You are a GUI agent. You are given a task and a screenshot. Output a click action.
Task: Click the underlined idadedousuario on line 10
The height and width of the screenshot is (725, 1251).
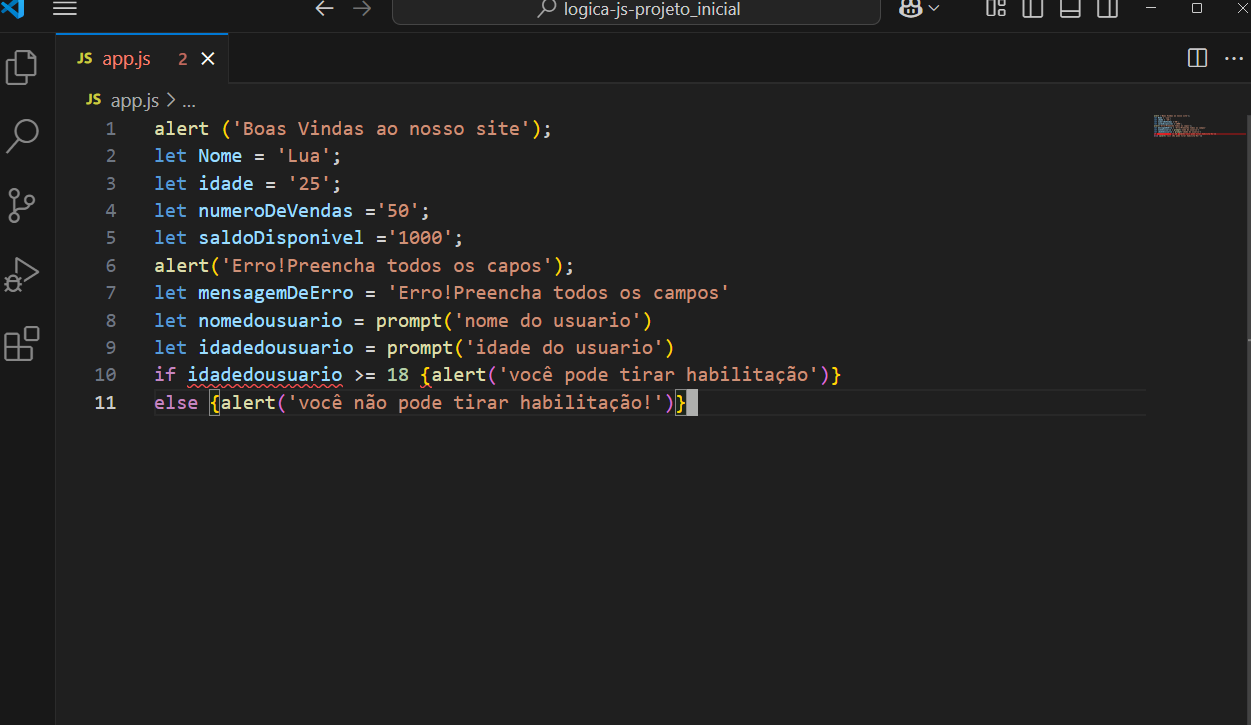(264, 375)
